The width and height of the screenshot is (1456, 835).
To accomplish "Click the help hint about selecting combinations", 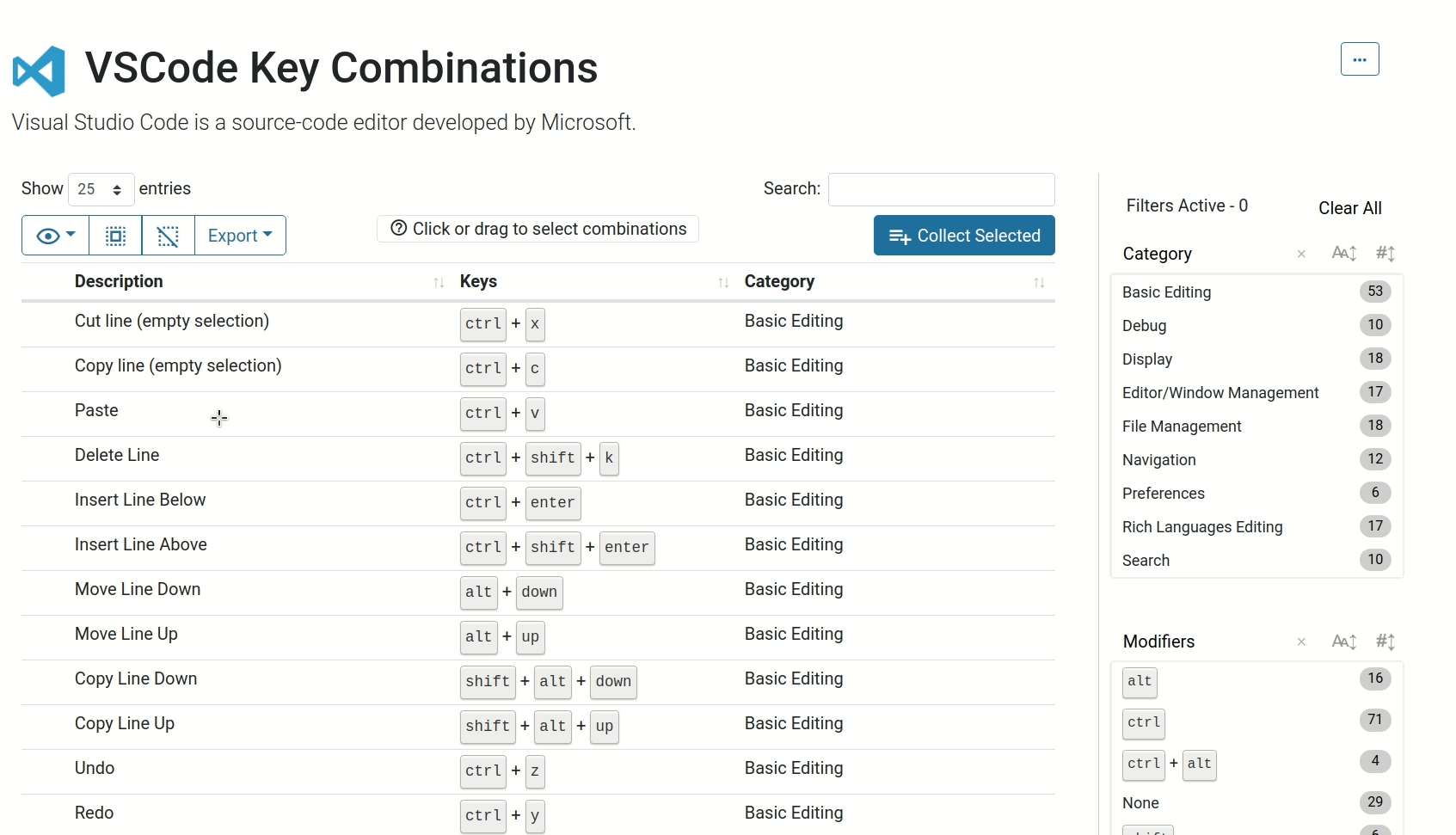I will [538, 229].
